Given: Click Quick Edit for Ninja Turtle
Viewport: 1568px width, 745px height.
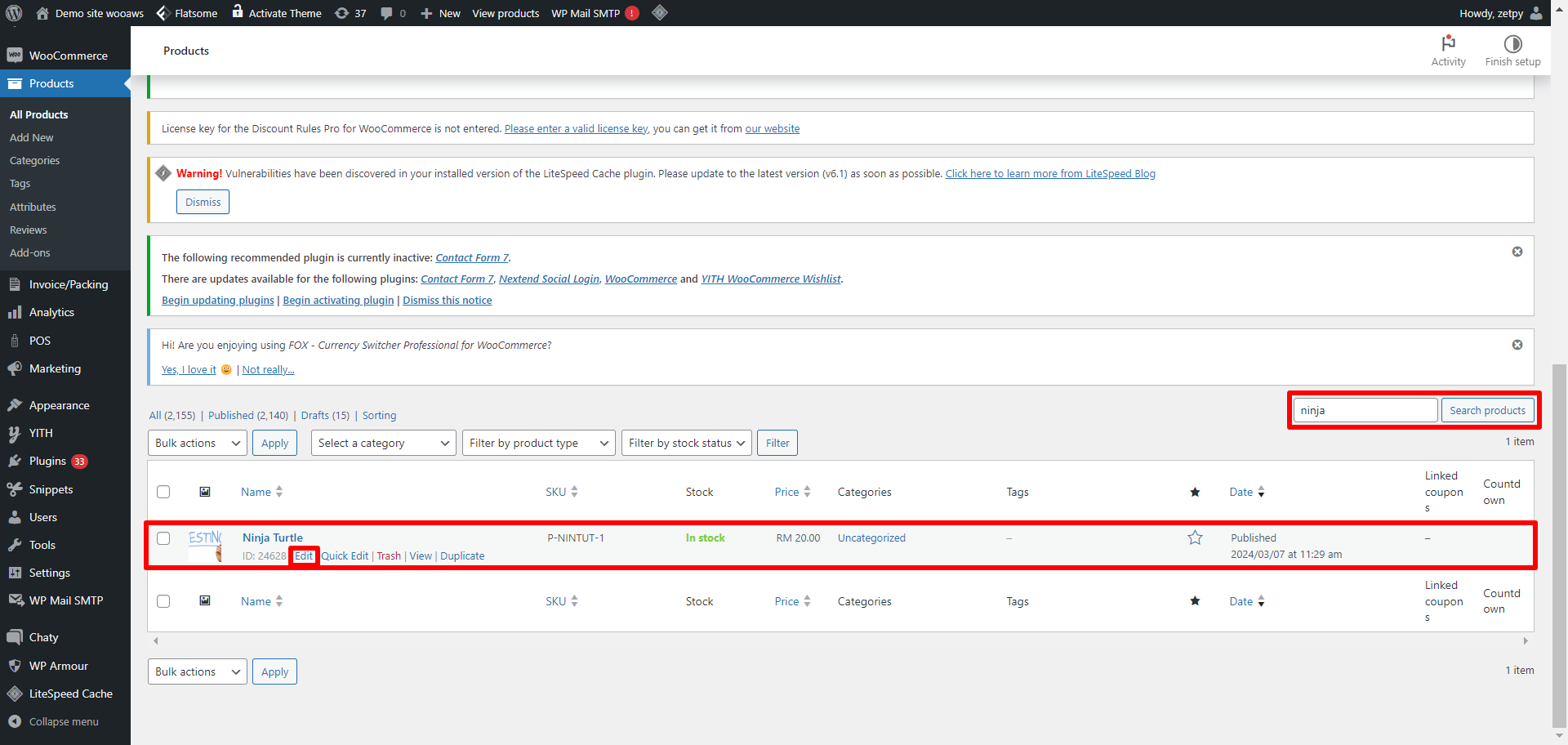Looking at the screenshot, I should (x=345, y=555).
